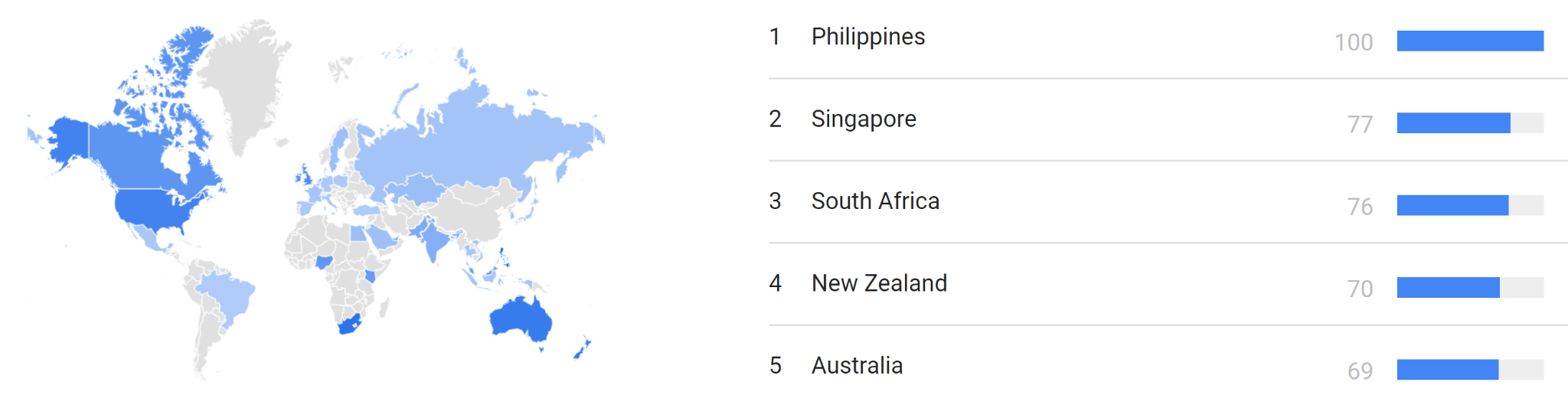Click Singapore's interest bar

click(1452, 123)
